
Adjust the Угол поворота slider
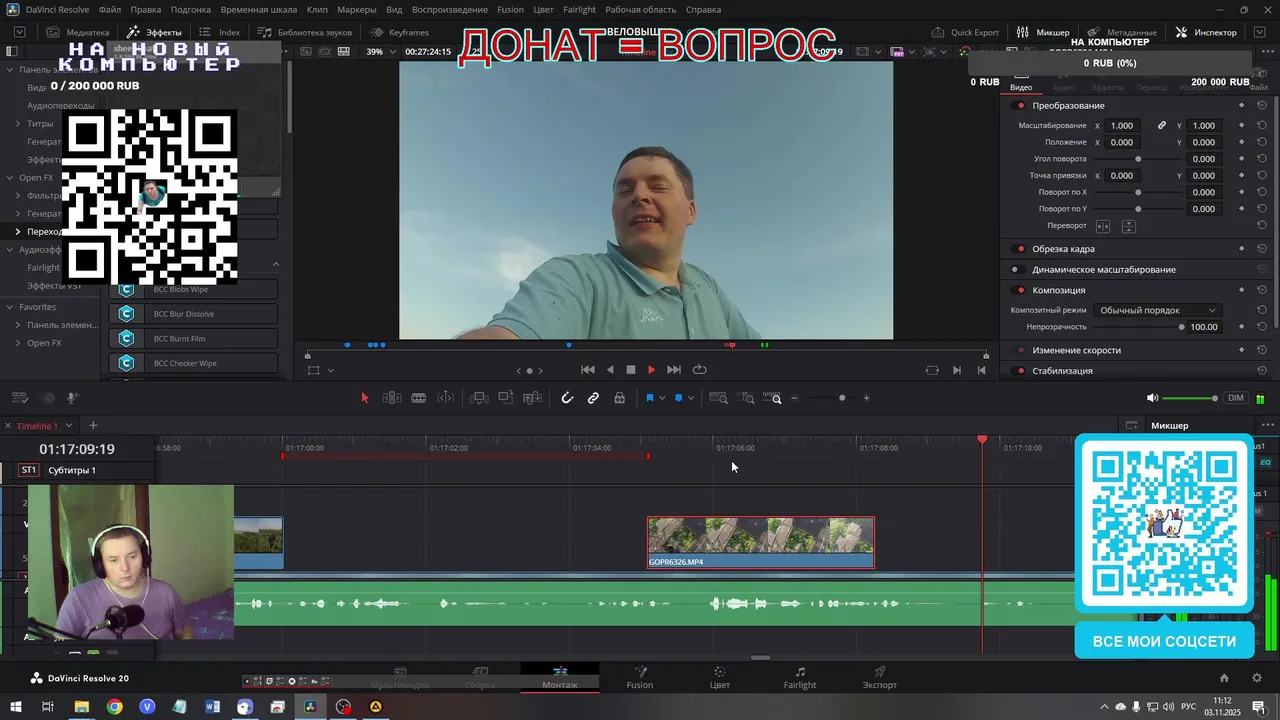click(x=1138, y=159)
